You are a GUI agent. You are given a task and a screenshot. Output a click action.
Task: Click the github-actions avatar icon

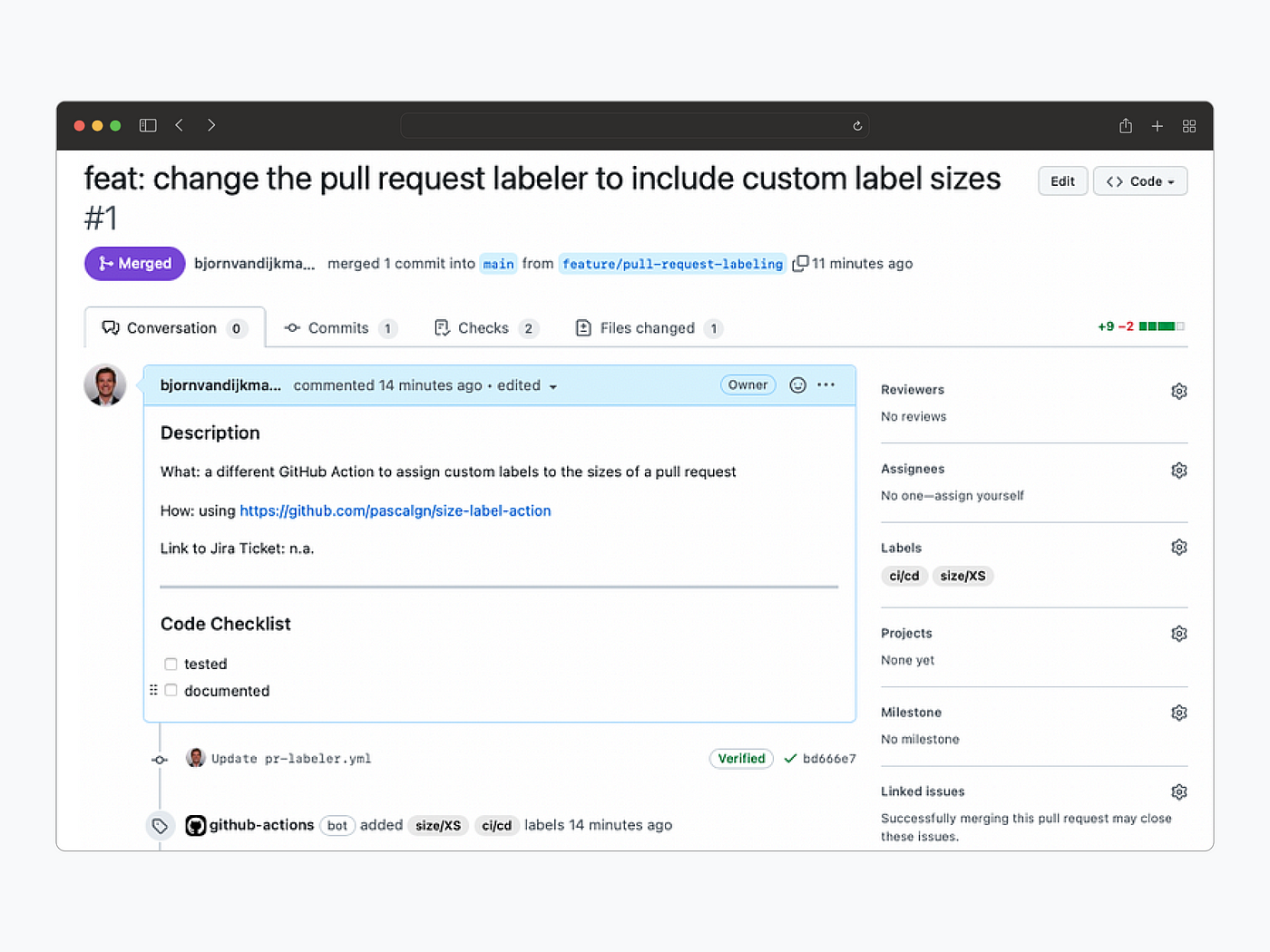click(195, 825)
